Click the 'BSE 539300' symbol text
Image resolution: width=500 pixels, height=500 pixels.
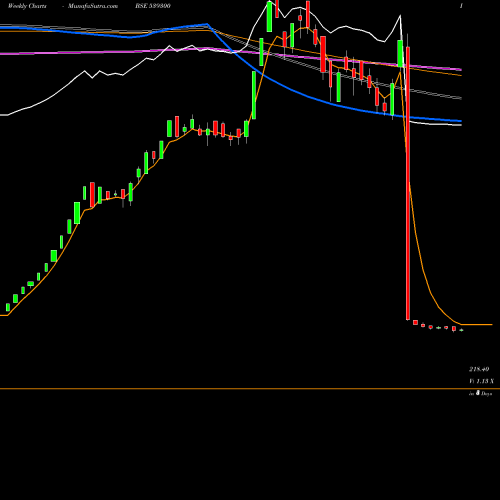pos(153,6)
